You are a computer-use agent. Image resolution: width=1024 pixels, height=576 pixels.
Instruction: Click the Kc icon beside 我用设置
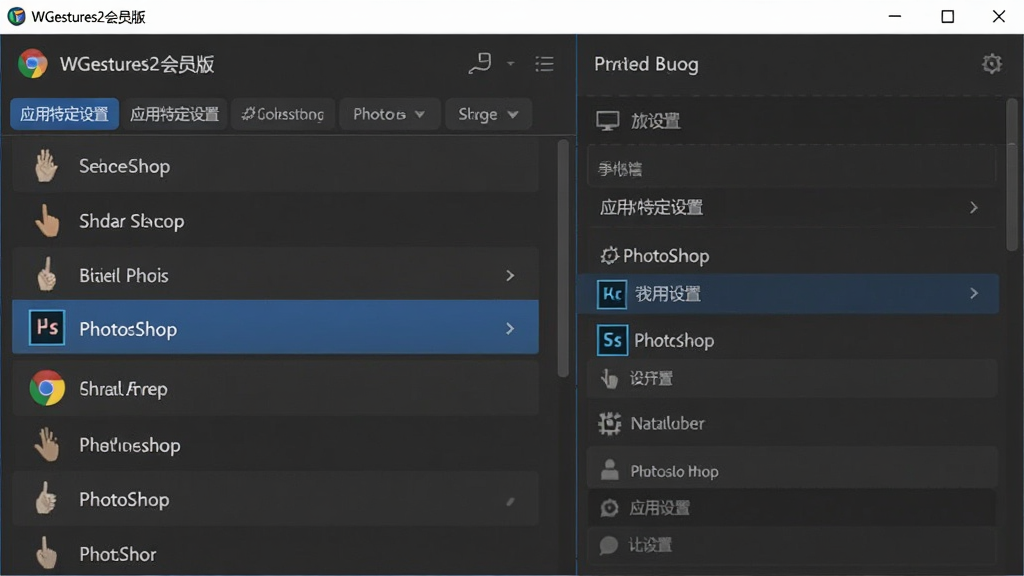coord(611,294)
